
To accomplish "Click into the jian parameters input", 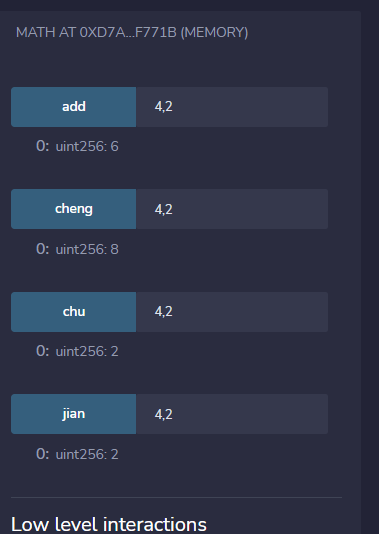I will point(232,414).
